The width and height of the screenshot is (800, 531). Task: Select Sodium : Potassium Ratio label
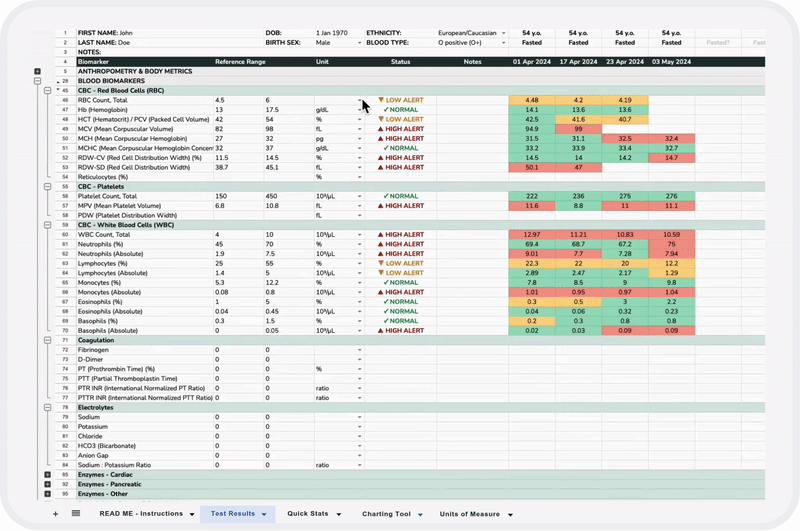tap(114, 465)
